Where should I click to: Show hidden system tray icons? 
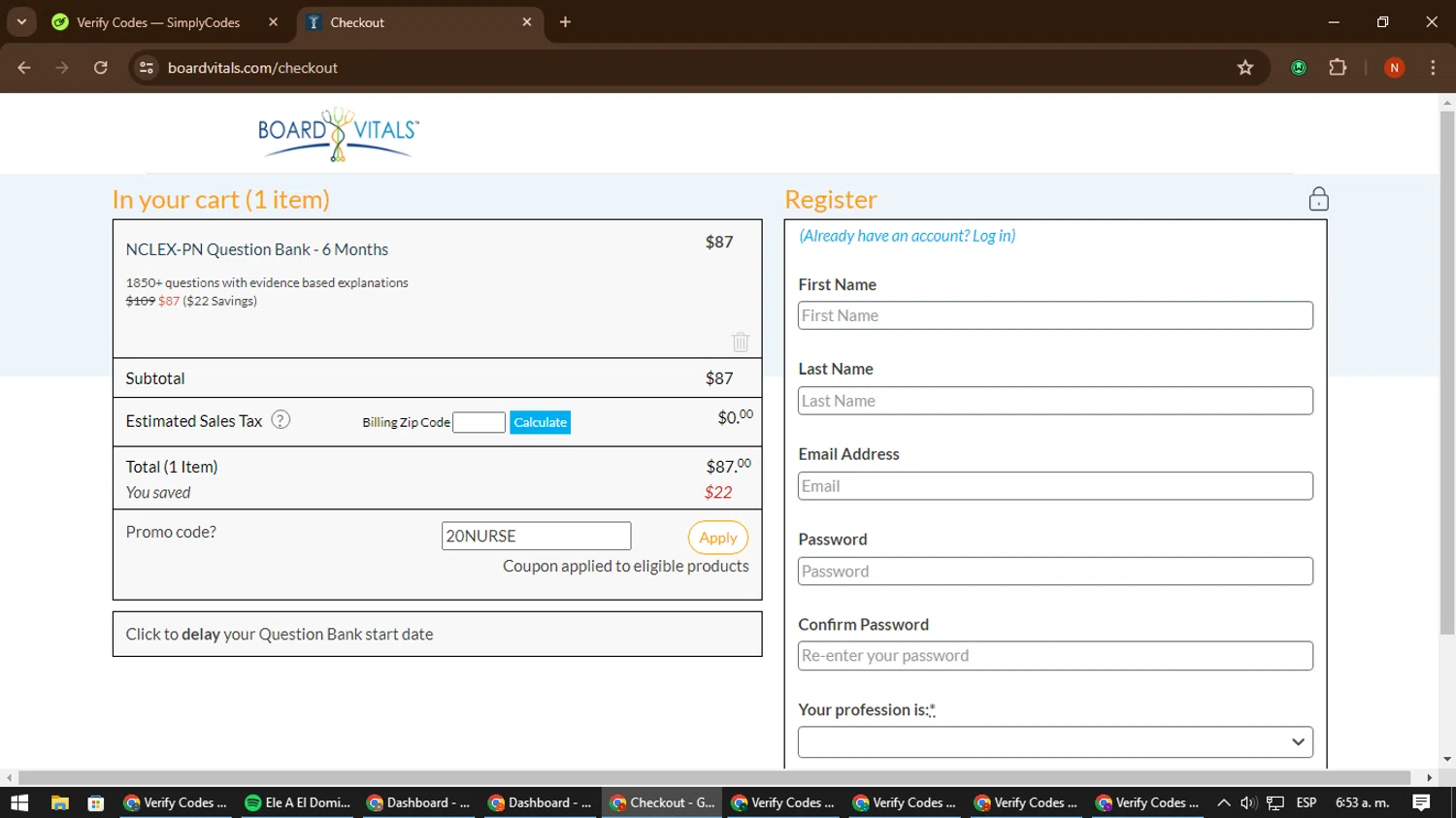(x=1224, y=802)
